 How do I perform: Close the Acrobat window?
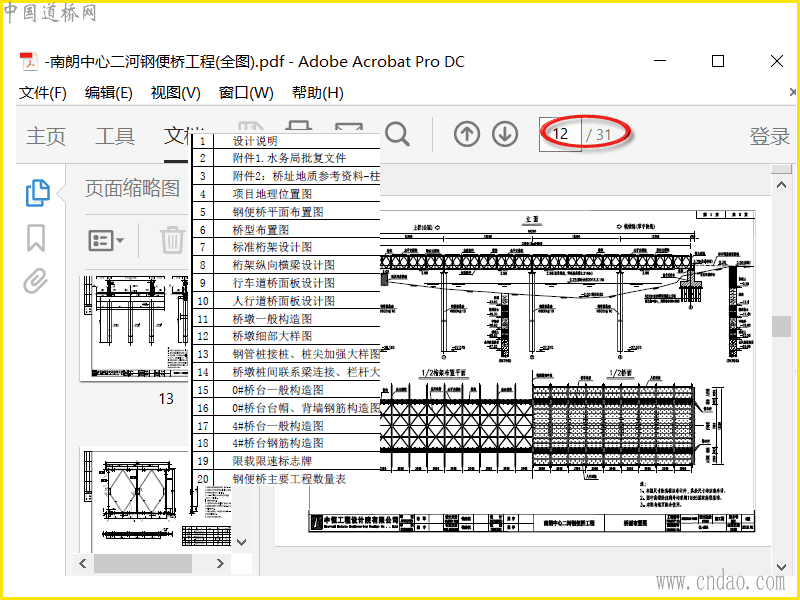click(777, 61)
